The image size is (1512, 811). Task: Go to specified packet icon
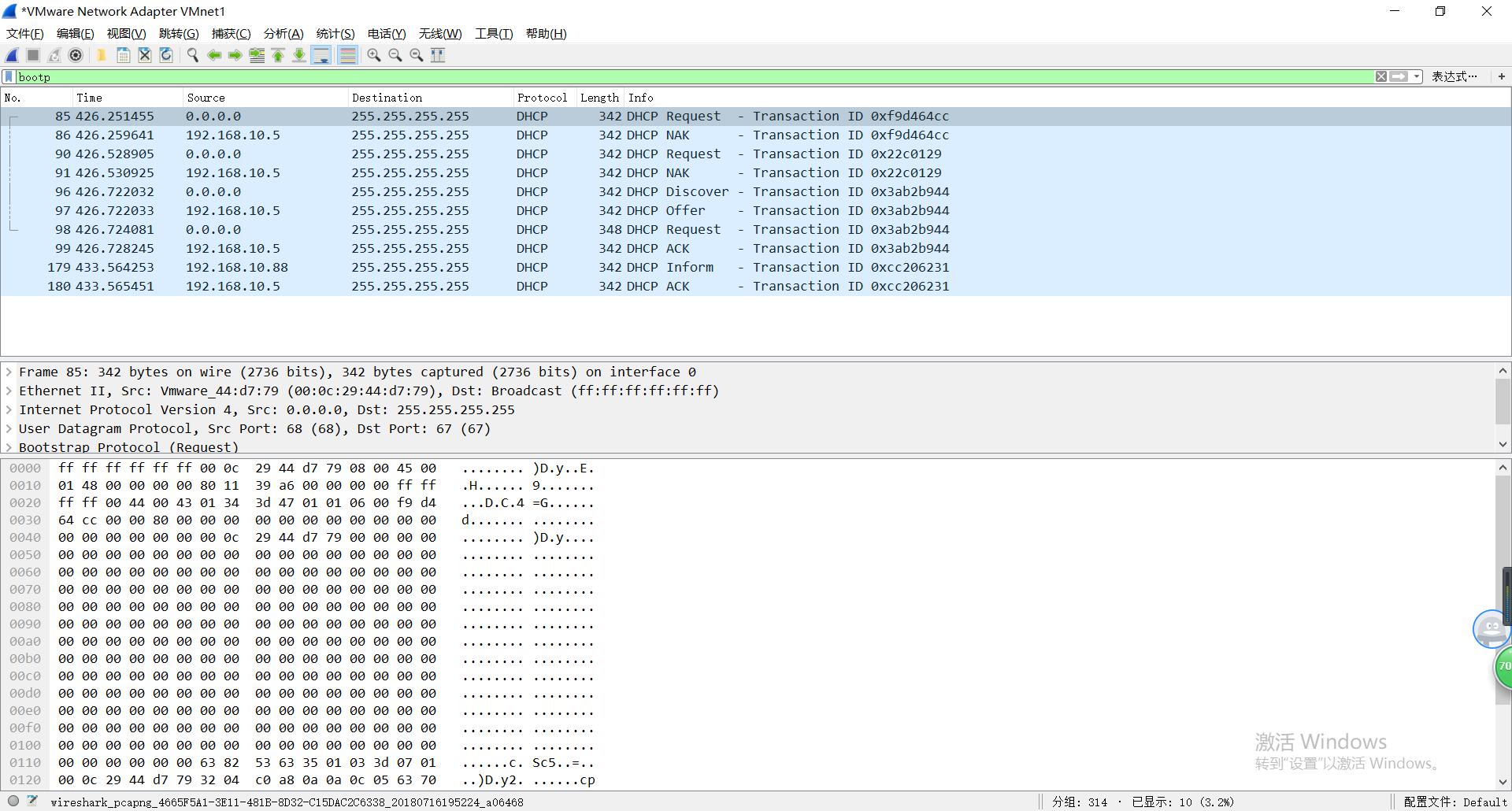(x=257, y=55)
